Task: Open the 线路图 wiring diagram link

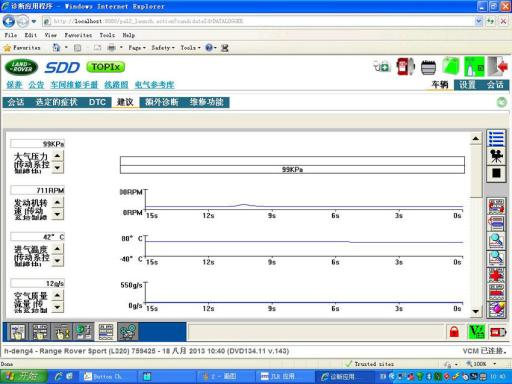Action: [x=116, y=85]
